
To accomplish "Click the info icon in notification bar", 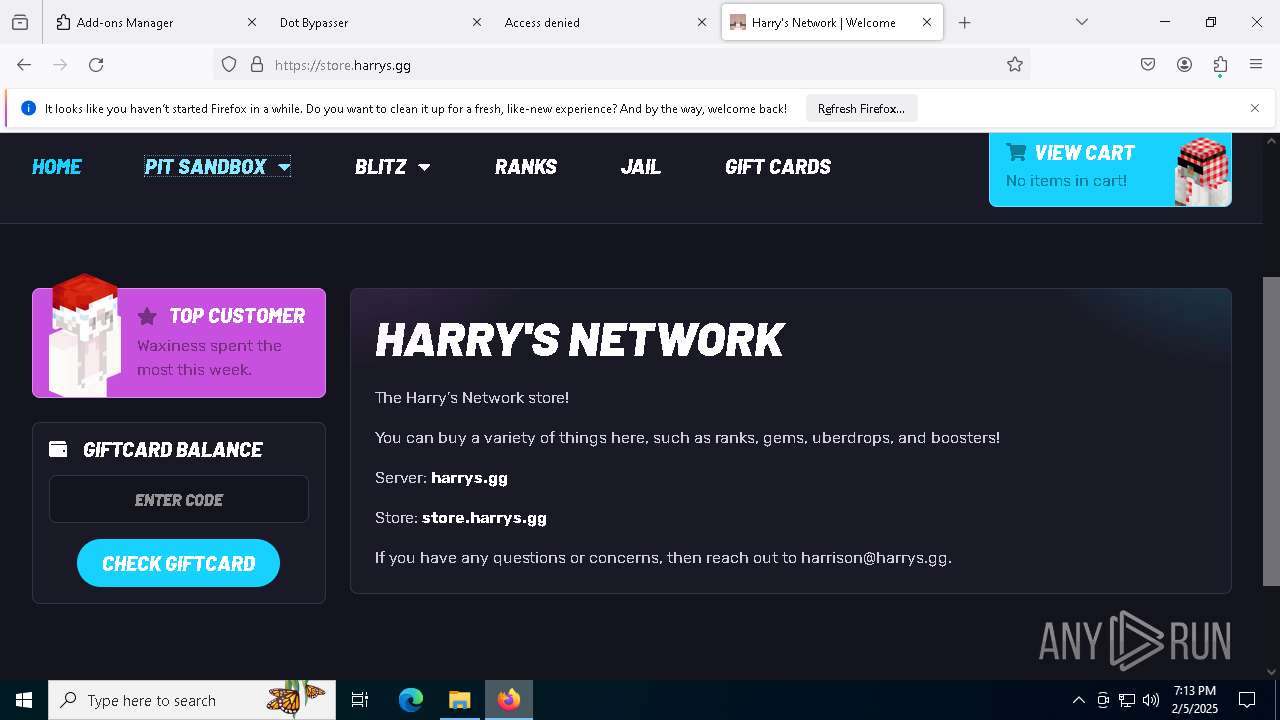I will coord(28,108).
